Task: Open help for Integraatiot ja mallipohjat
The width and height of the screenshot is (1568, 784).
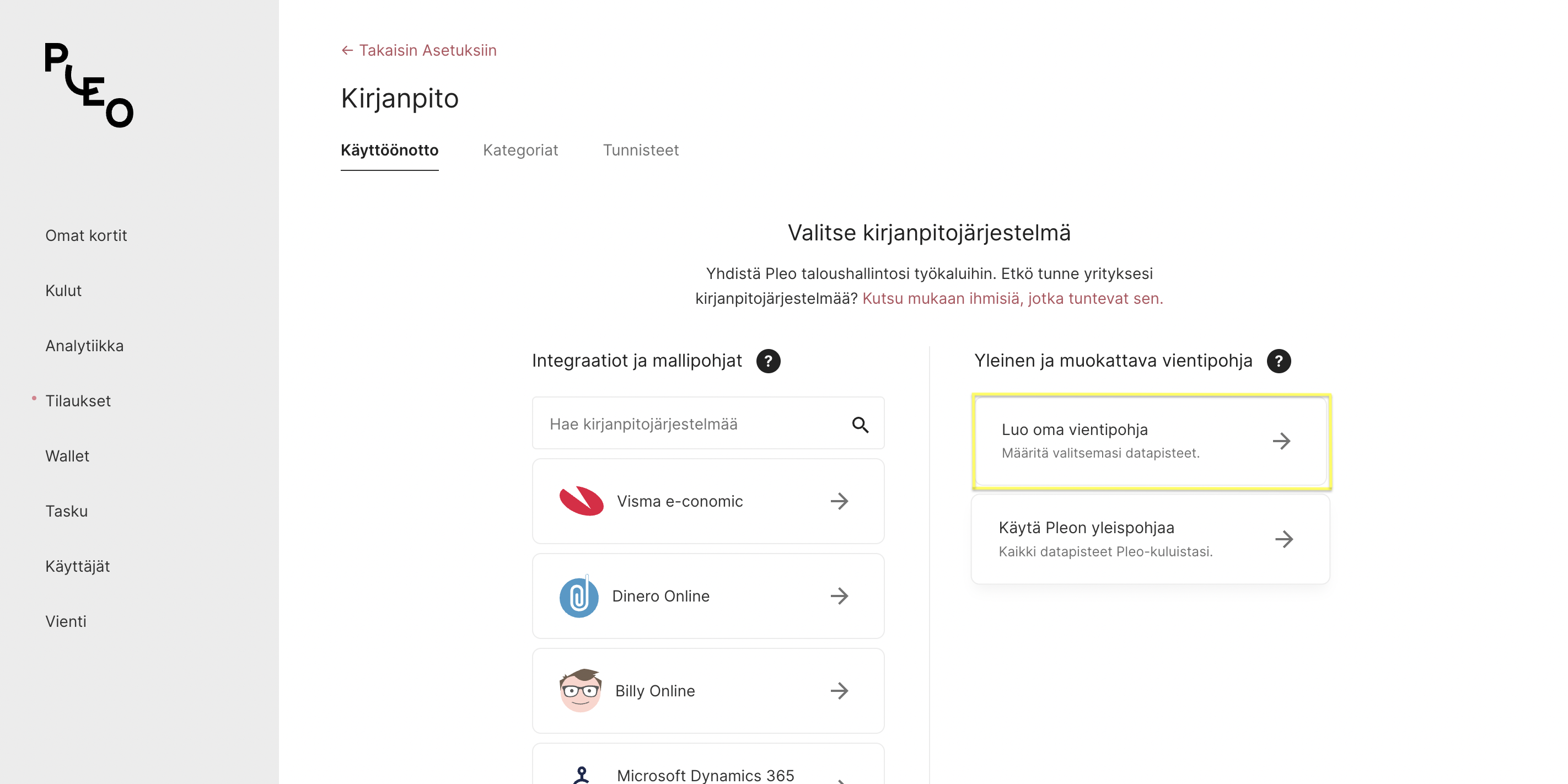Action: click(x=768, y=361)
